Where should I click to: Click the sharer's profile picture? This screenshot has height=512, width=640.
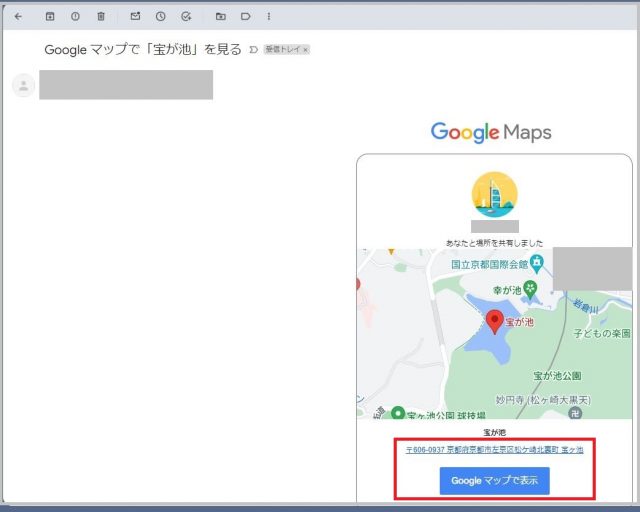[495, 194]
